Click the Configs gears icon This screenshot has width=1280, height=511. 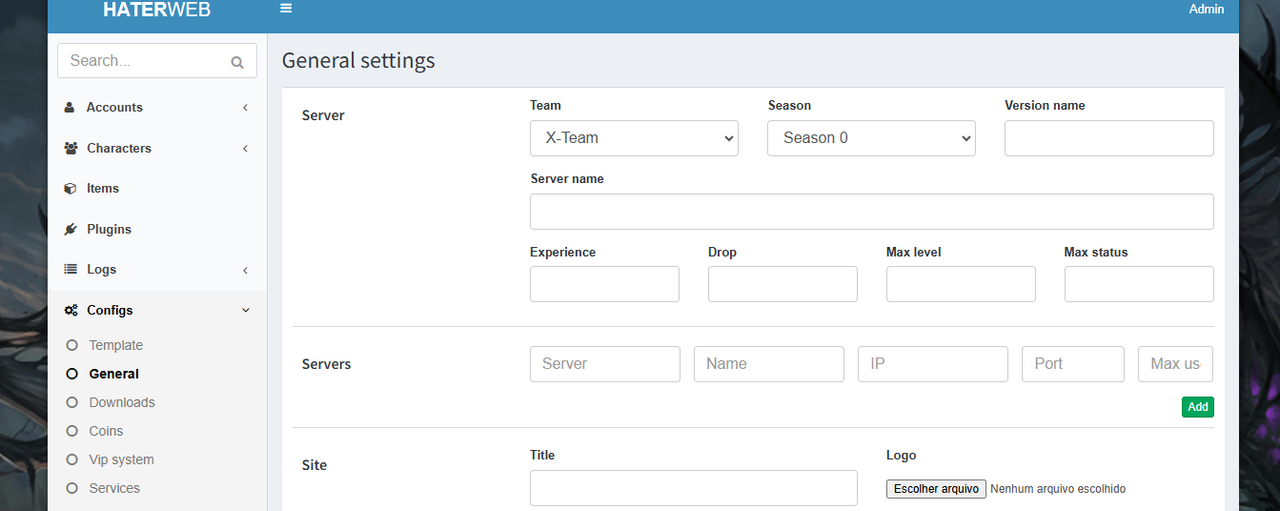[x=71, y=310]
